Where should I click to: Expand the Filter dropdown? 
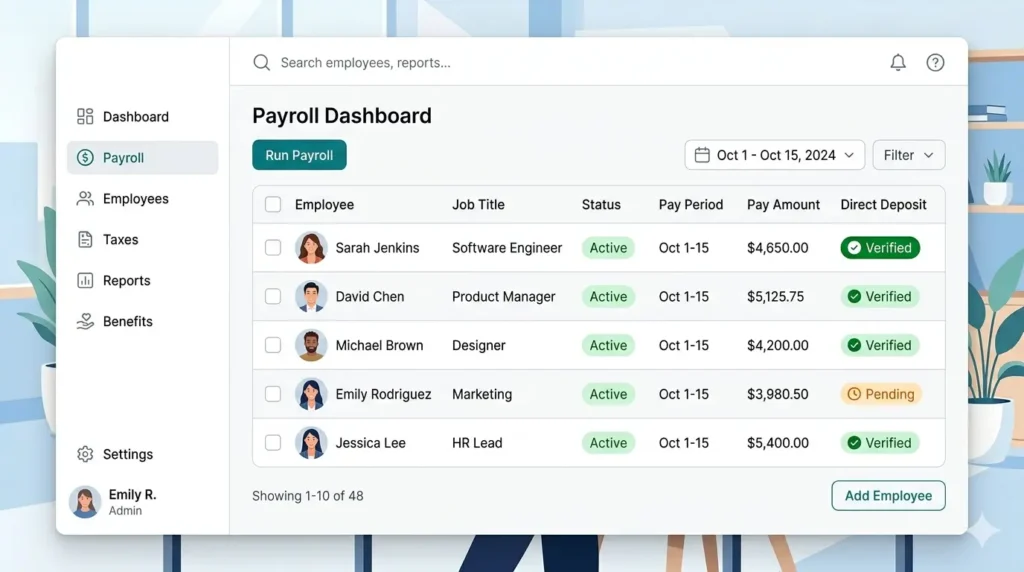click(908, 155)
